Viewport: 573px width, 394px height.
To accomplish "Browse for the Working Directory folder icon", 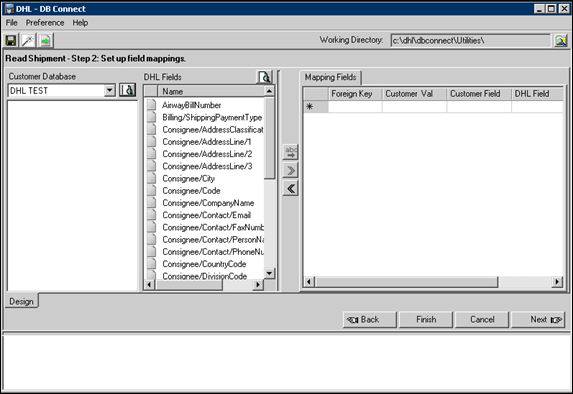I will [x=561, y=40].
